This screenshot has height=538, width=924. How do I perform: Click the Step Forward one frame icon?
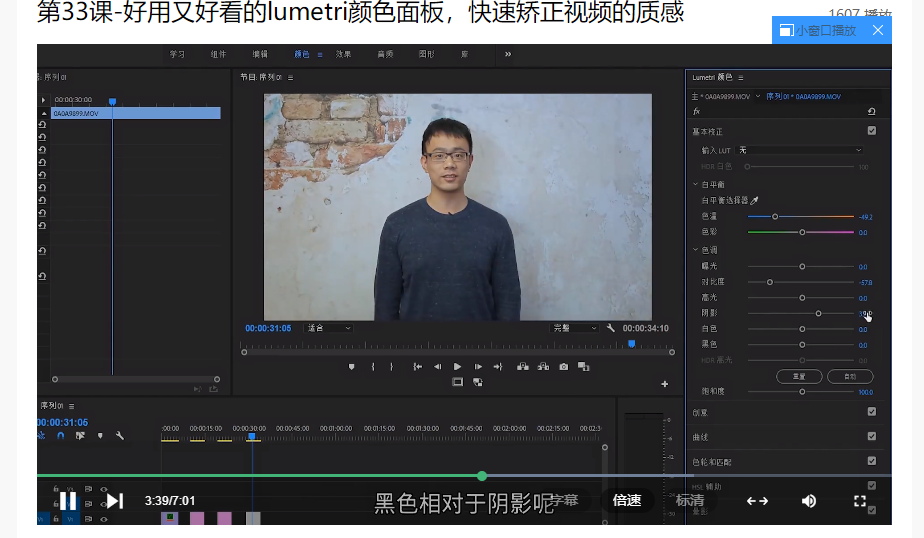[478, 367]
